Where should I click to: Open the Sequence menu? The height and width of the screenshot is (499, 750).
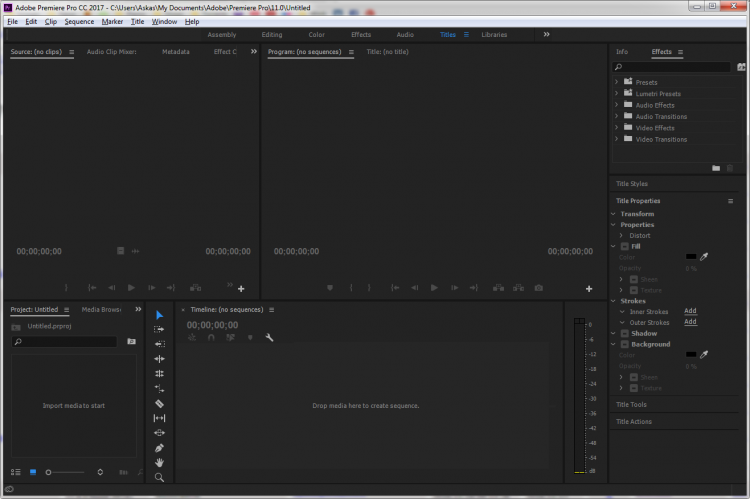(79, 21)
